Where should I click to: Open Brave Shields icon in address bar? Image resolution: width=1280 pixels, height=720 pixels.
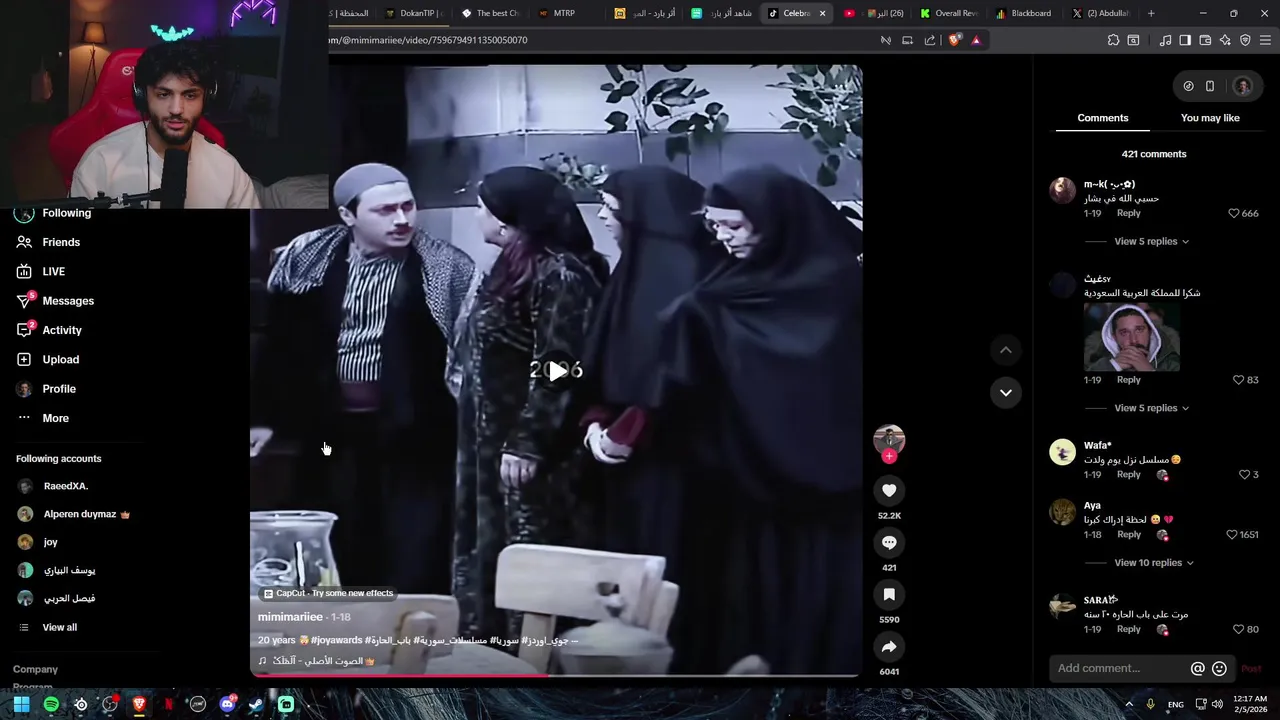point(954,40)
